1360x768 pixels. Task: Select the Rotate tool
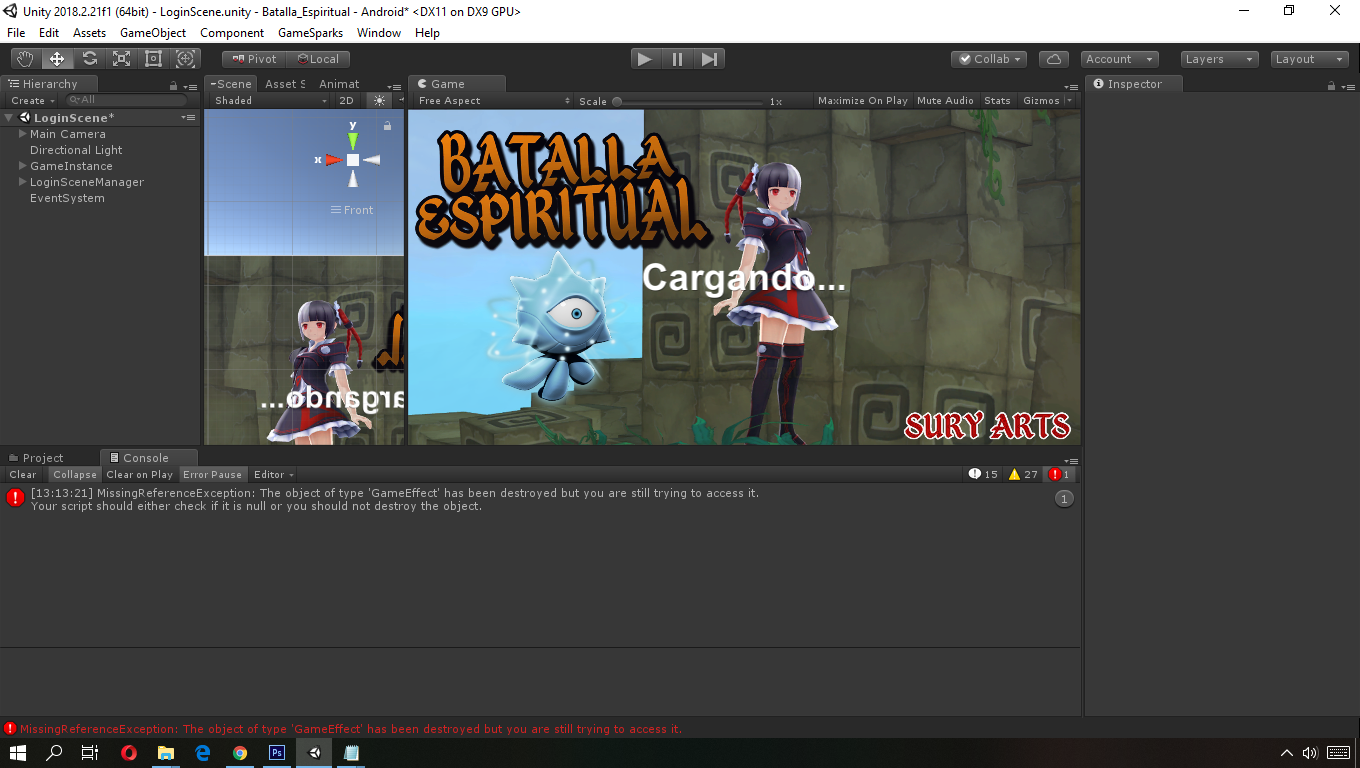click(x=88, y=58)
